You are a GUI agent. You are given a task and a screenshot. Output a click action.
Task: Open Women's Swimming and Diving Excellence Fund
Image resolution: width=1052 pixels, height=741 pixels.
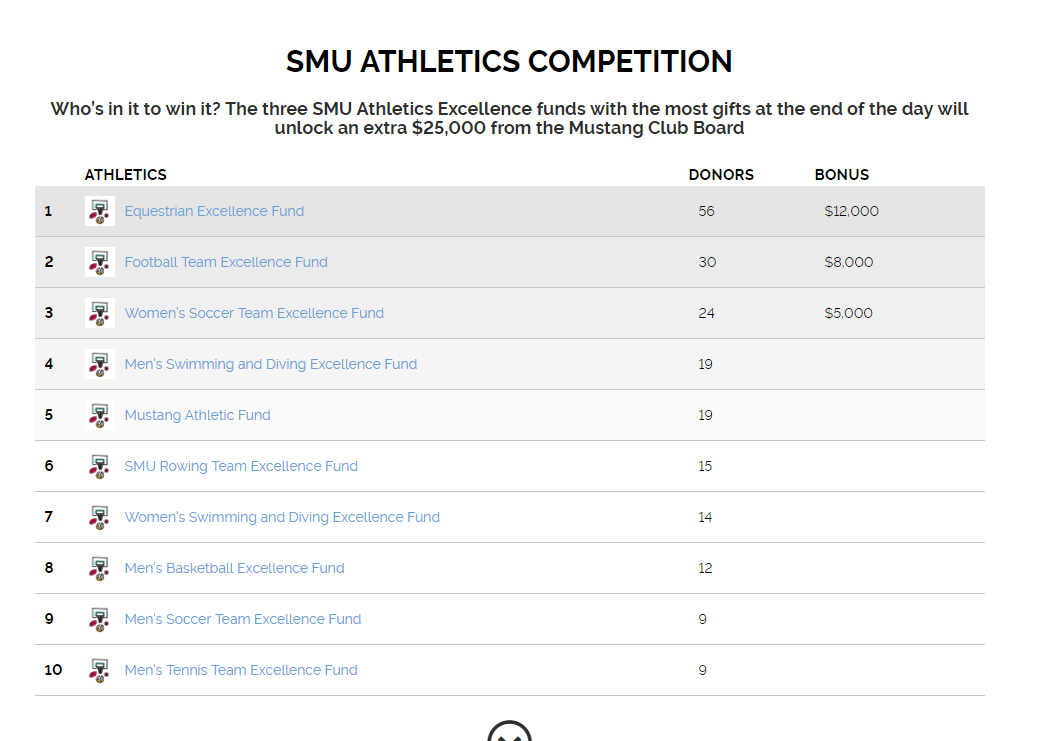pos(282,517)
